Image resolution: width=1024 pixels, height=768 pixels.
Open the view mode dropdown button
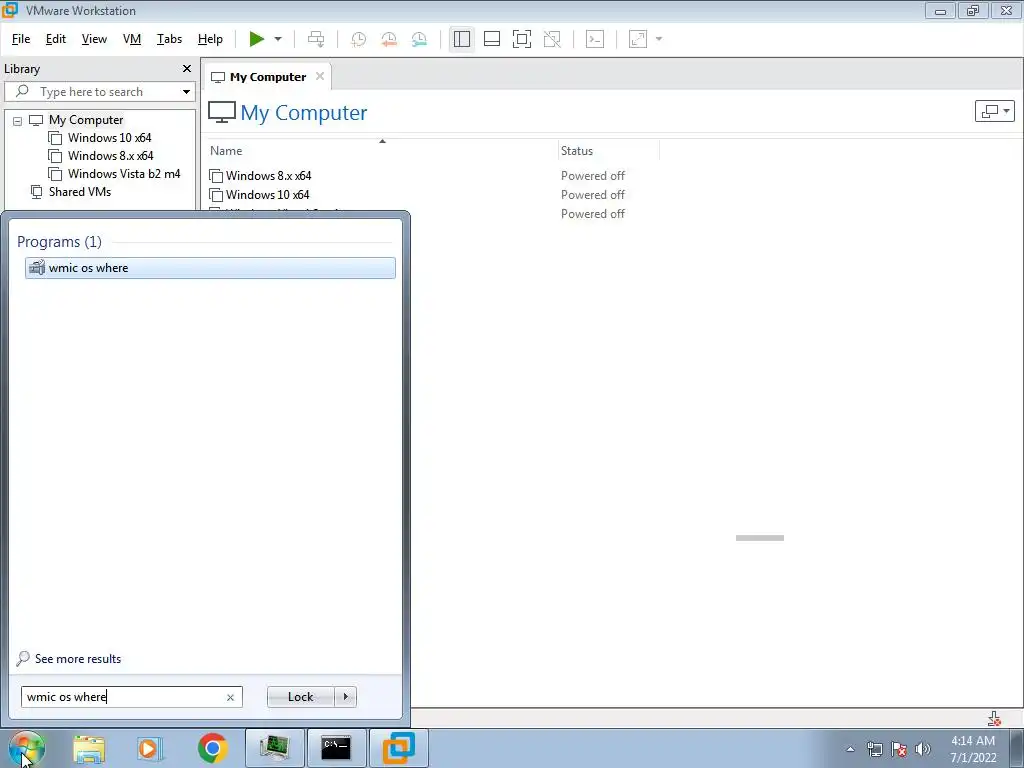(x=995, y=111)
